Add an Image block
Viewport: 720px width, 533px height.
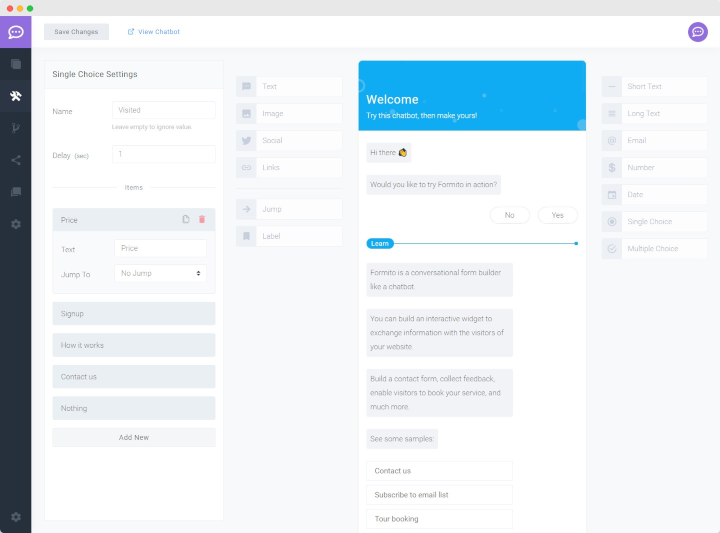pyautogui.click(x=289, y=113)
